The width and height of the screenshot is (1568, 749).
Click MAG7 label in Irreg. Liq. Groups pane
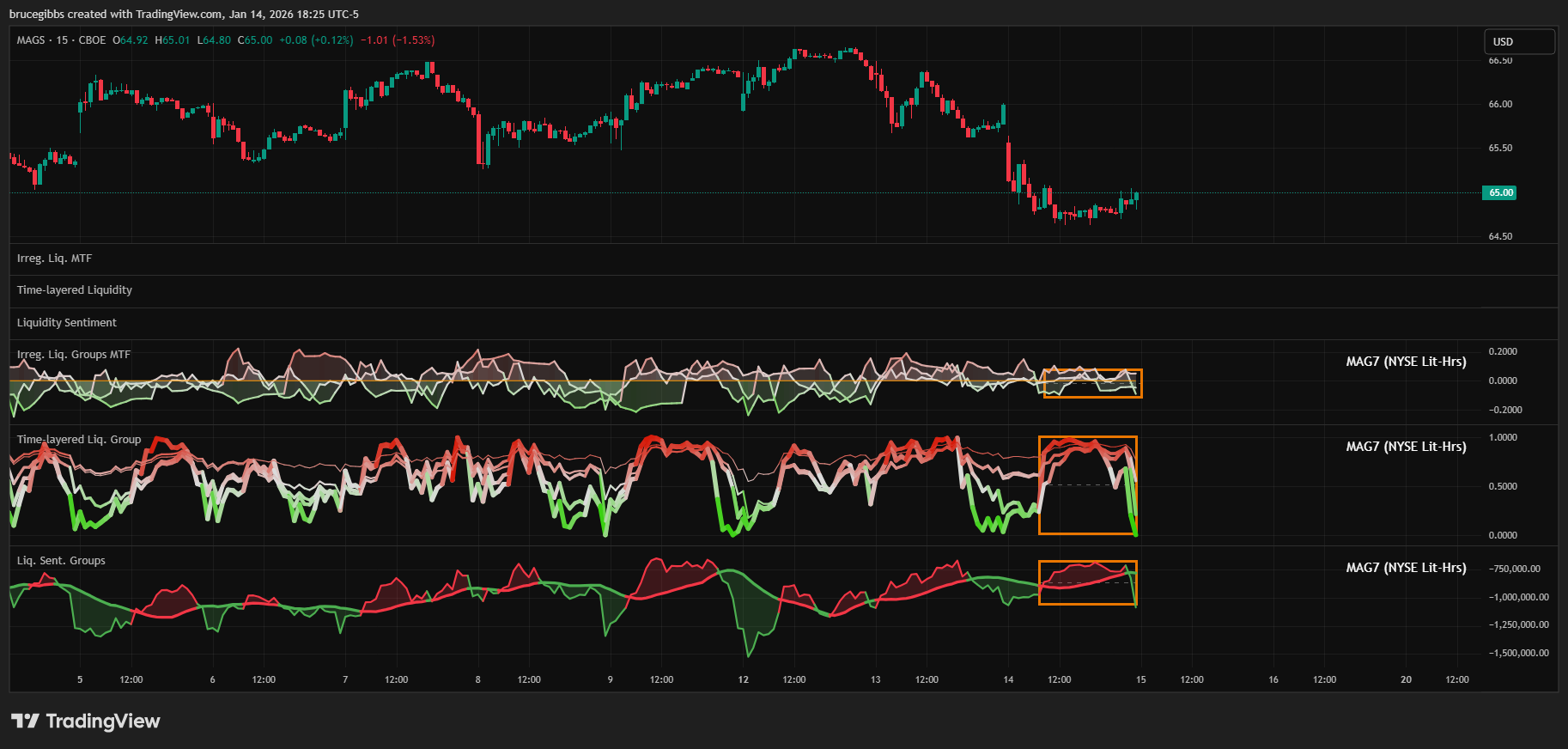click(1406, 362)
